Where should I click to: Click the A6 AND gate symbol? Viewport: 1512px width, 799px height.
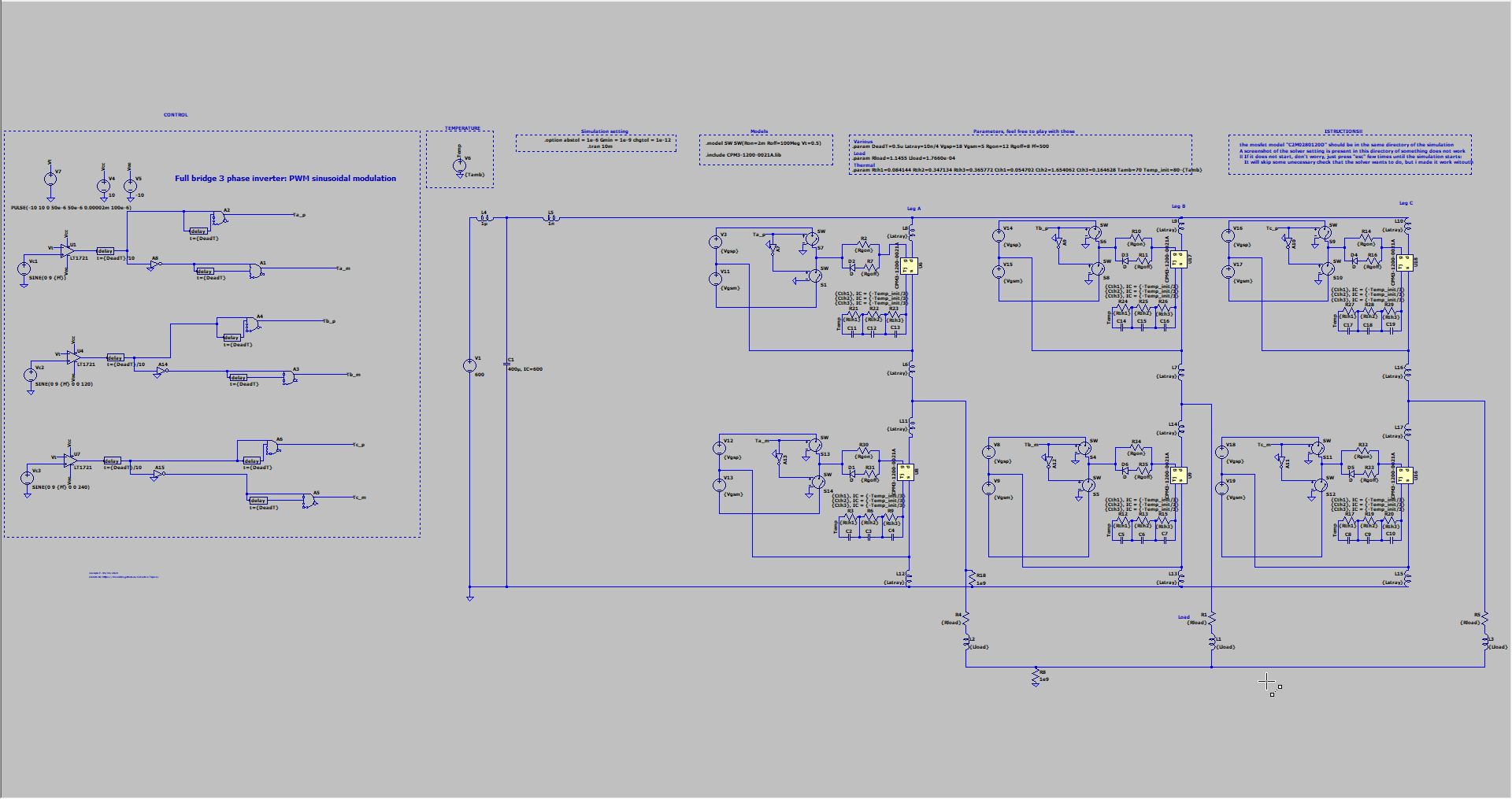point(272,447)
